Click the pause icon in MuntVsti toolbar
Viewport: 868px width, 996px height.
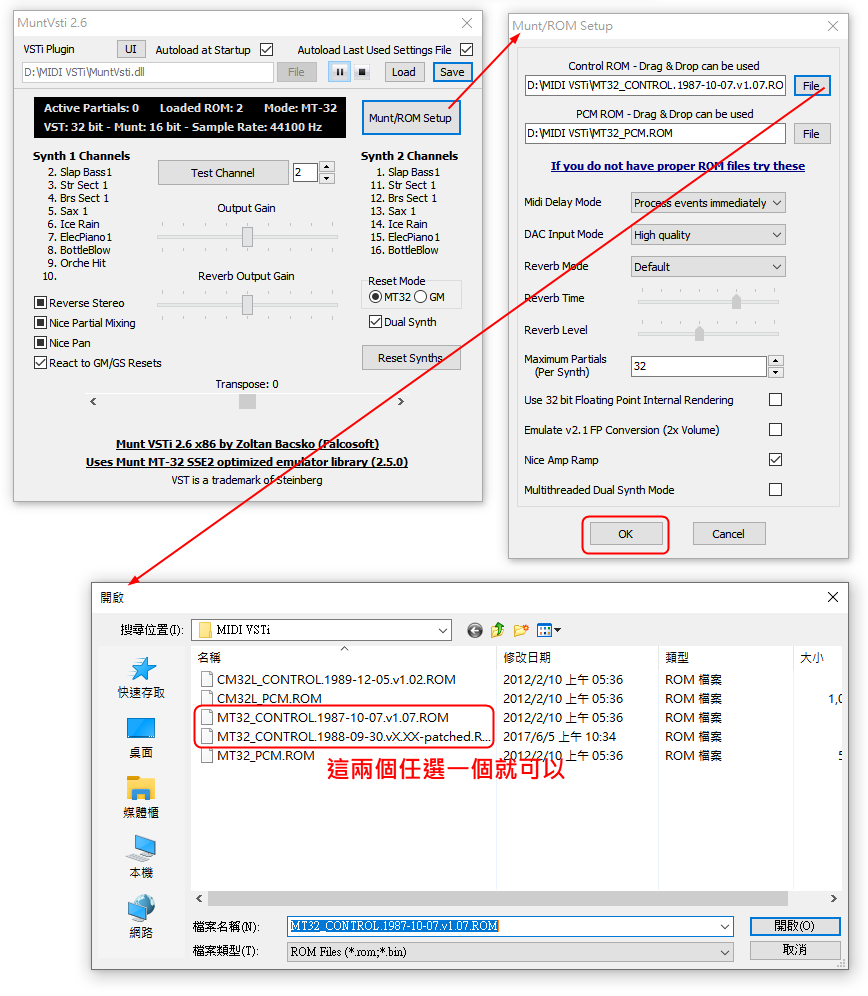339,72
